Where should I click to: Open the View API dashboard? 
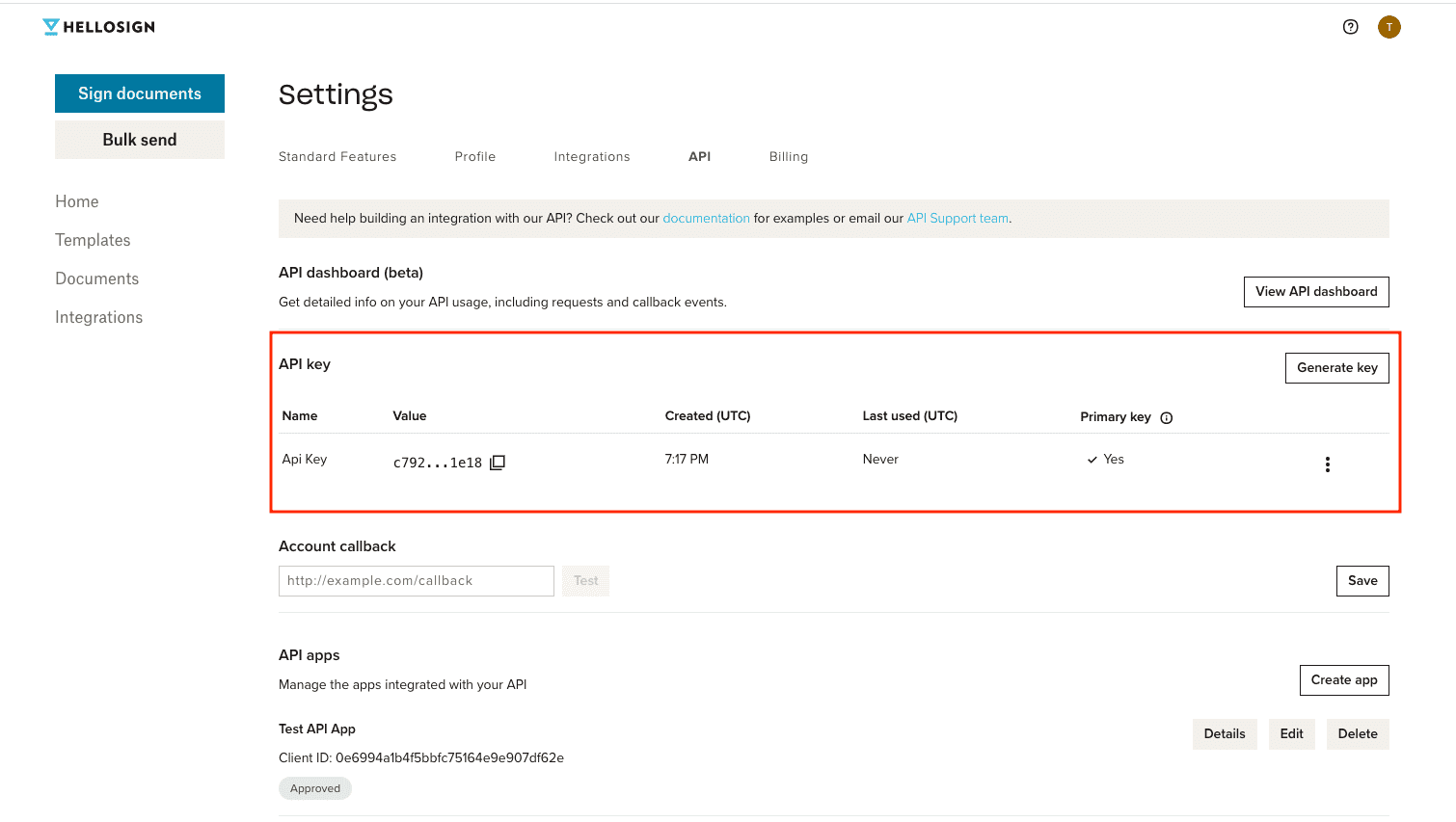click(1316, 291)
